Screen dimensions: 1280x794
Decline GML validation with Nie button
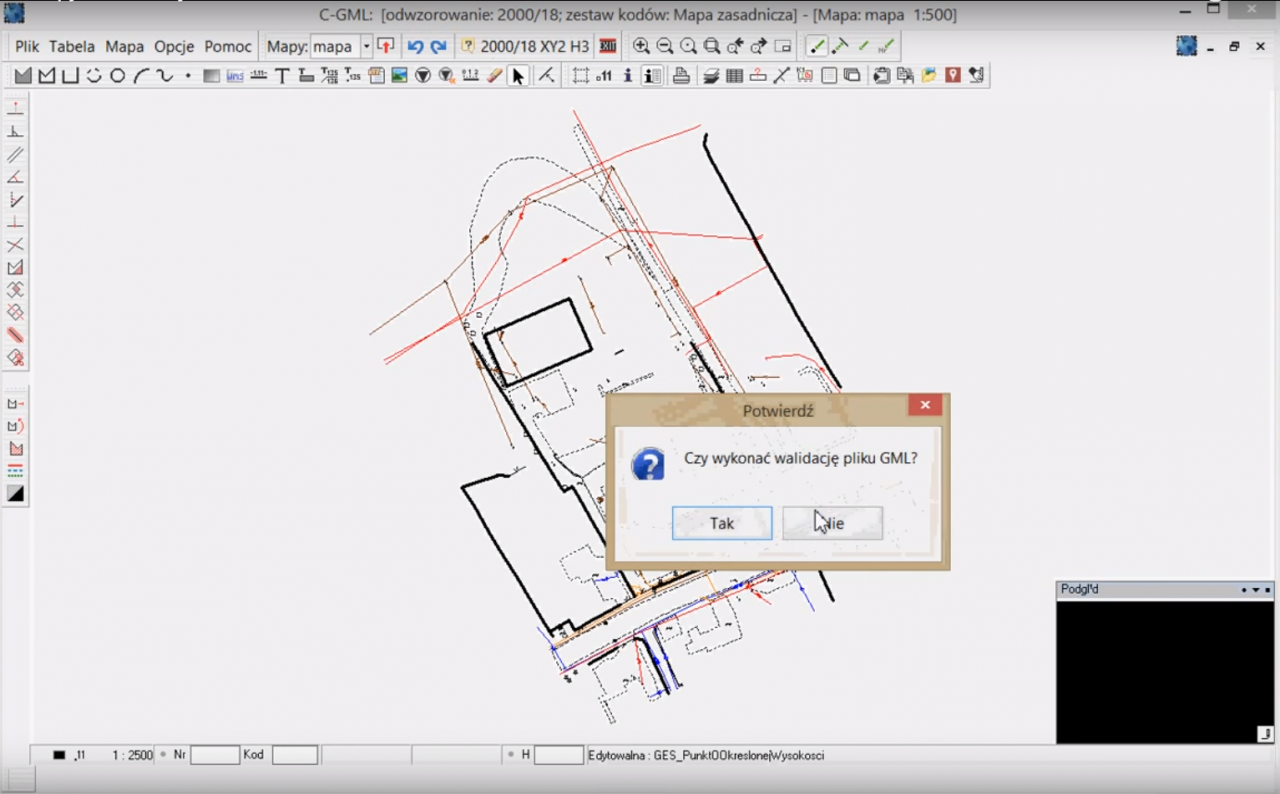coord(832,523)
